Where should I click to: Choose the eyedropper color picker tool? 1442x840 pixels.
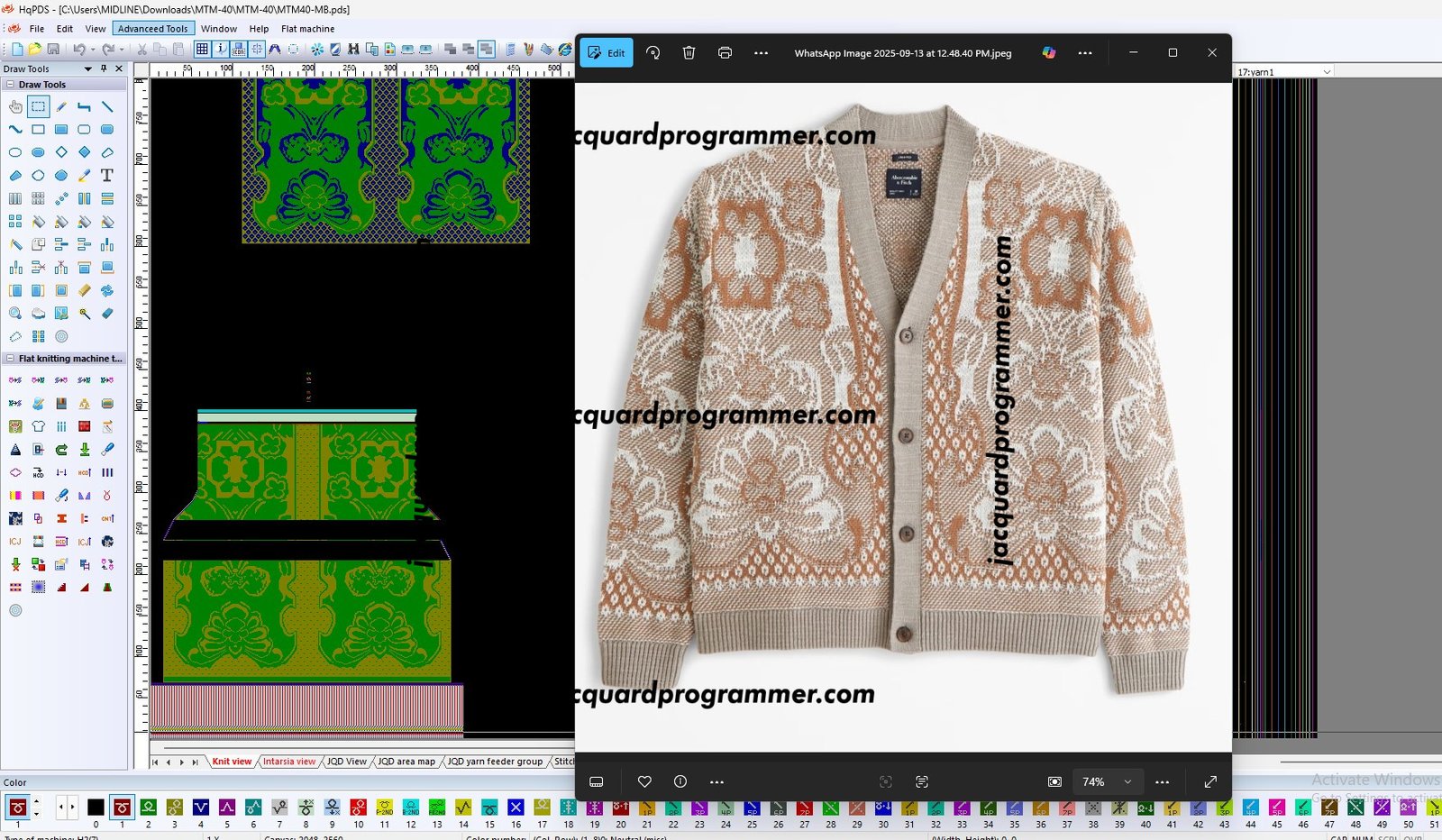point(84,175)
